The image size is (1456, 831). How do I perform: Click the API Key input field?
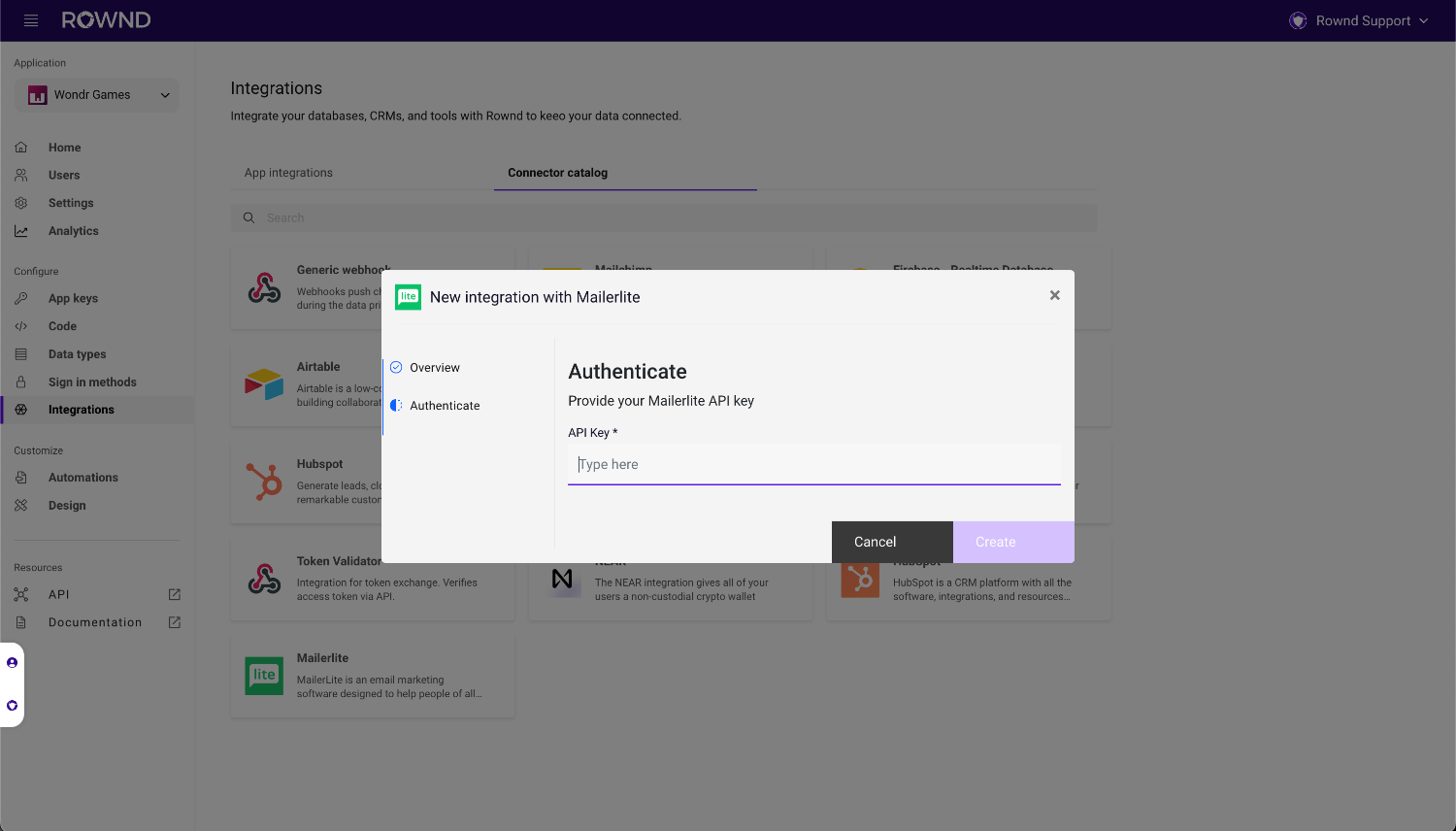coord(814,465)
